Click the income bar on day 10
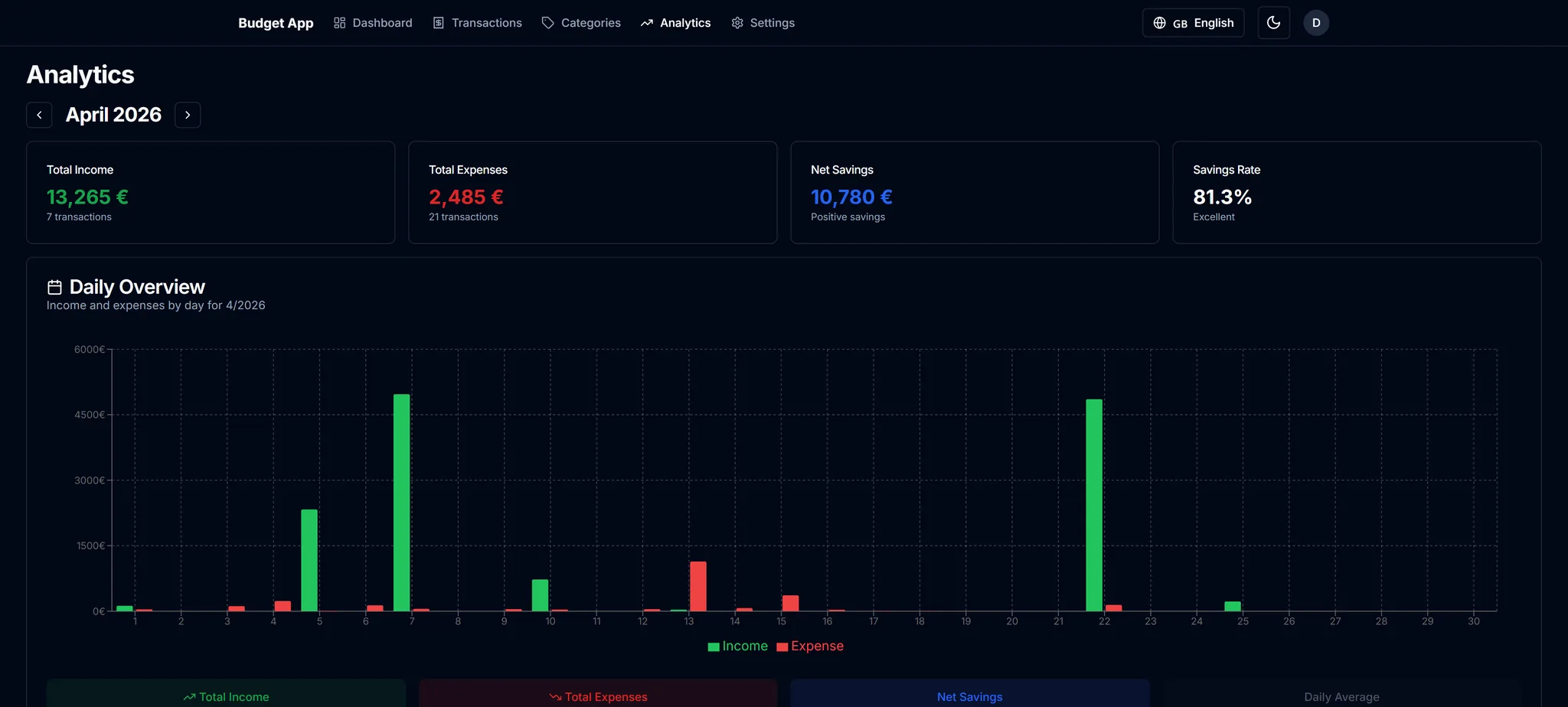 pos(541,595)
